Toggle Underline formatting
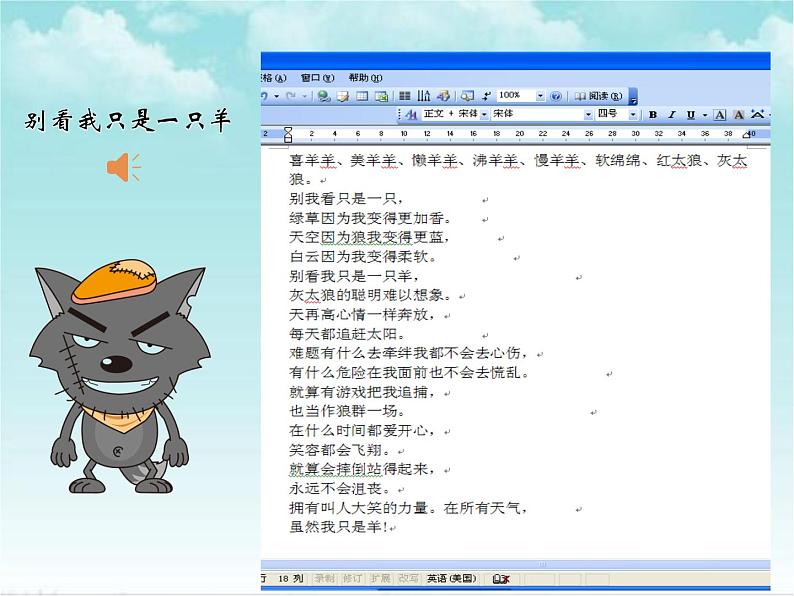 pos(691,115)
